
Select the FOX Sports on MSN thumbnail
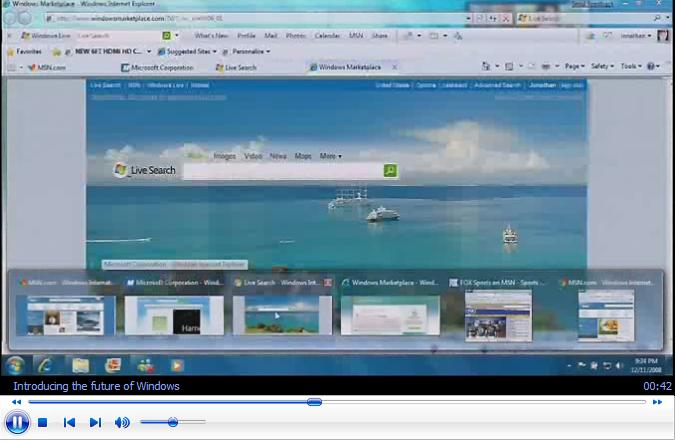pyautogui.click(x=498, y=316)
